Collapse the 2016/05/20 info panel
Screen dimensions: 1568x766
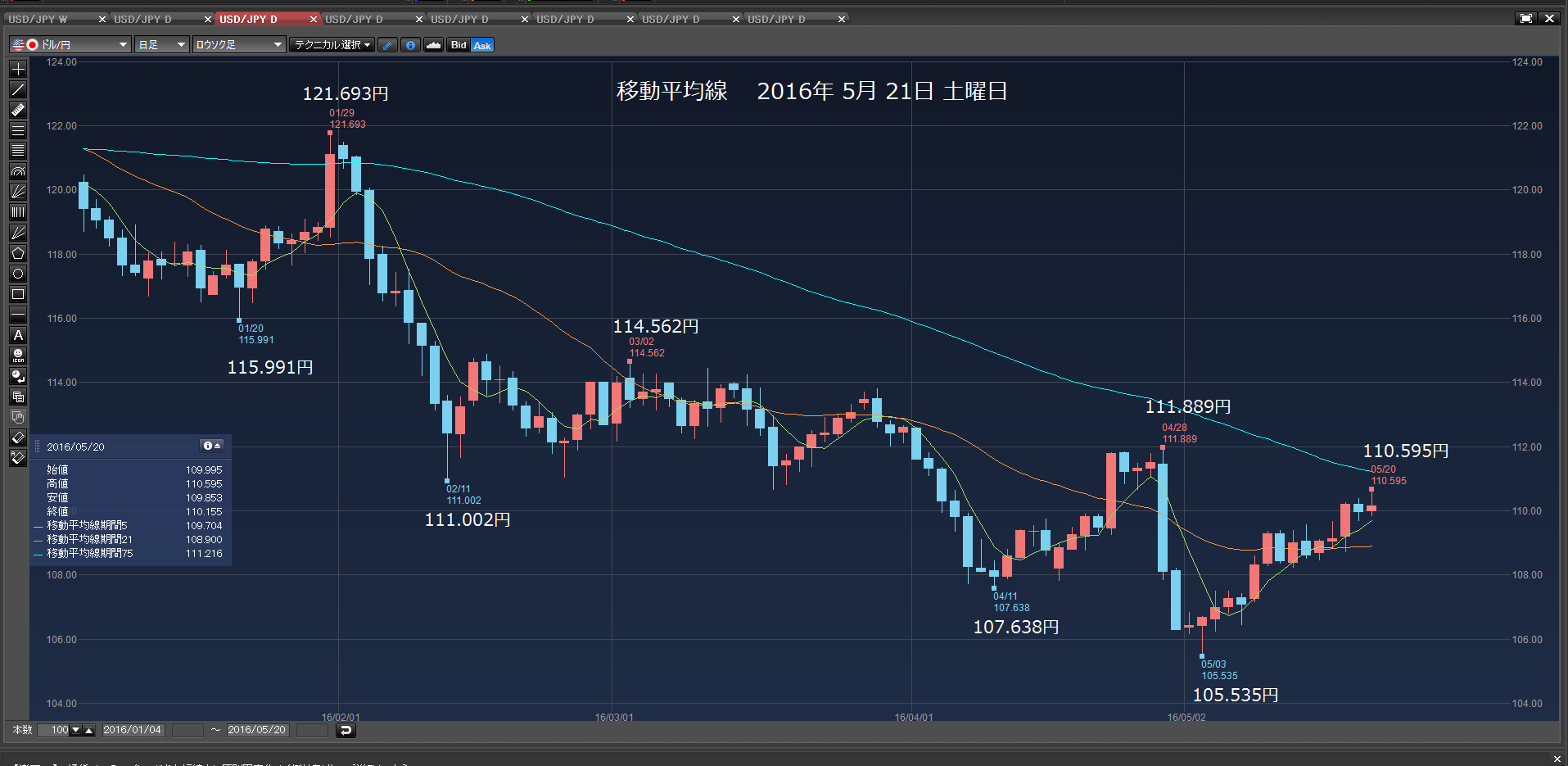click(x=212, y=446)
